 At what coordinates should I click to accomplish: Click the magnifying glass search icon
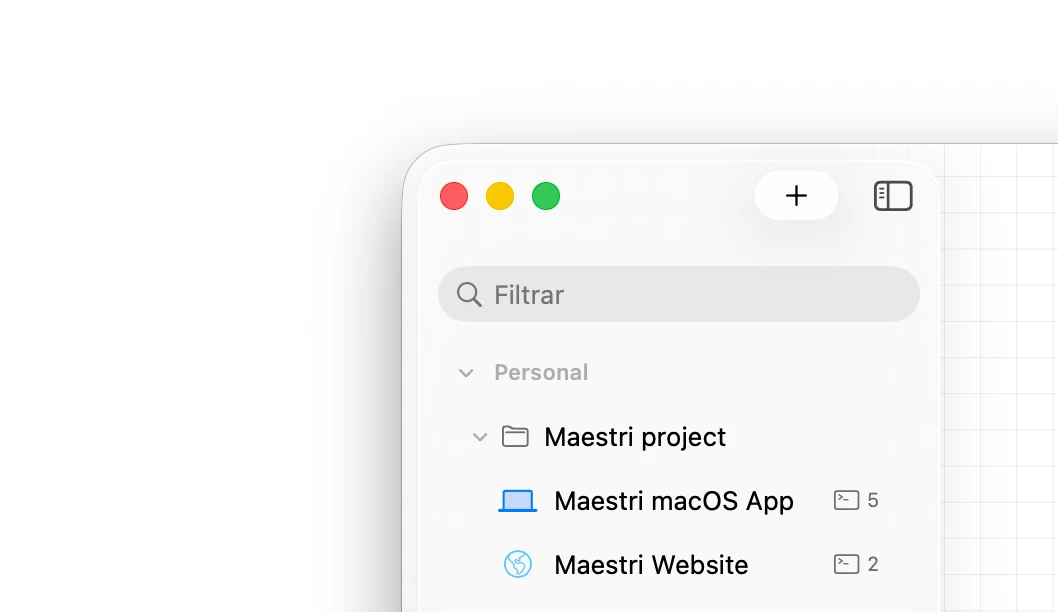pos(468,294)
